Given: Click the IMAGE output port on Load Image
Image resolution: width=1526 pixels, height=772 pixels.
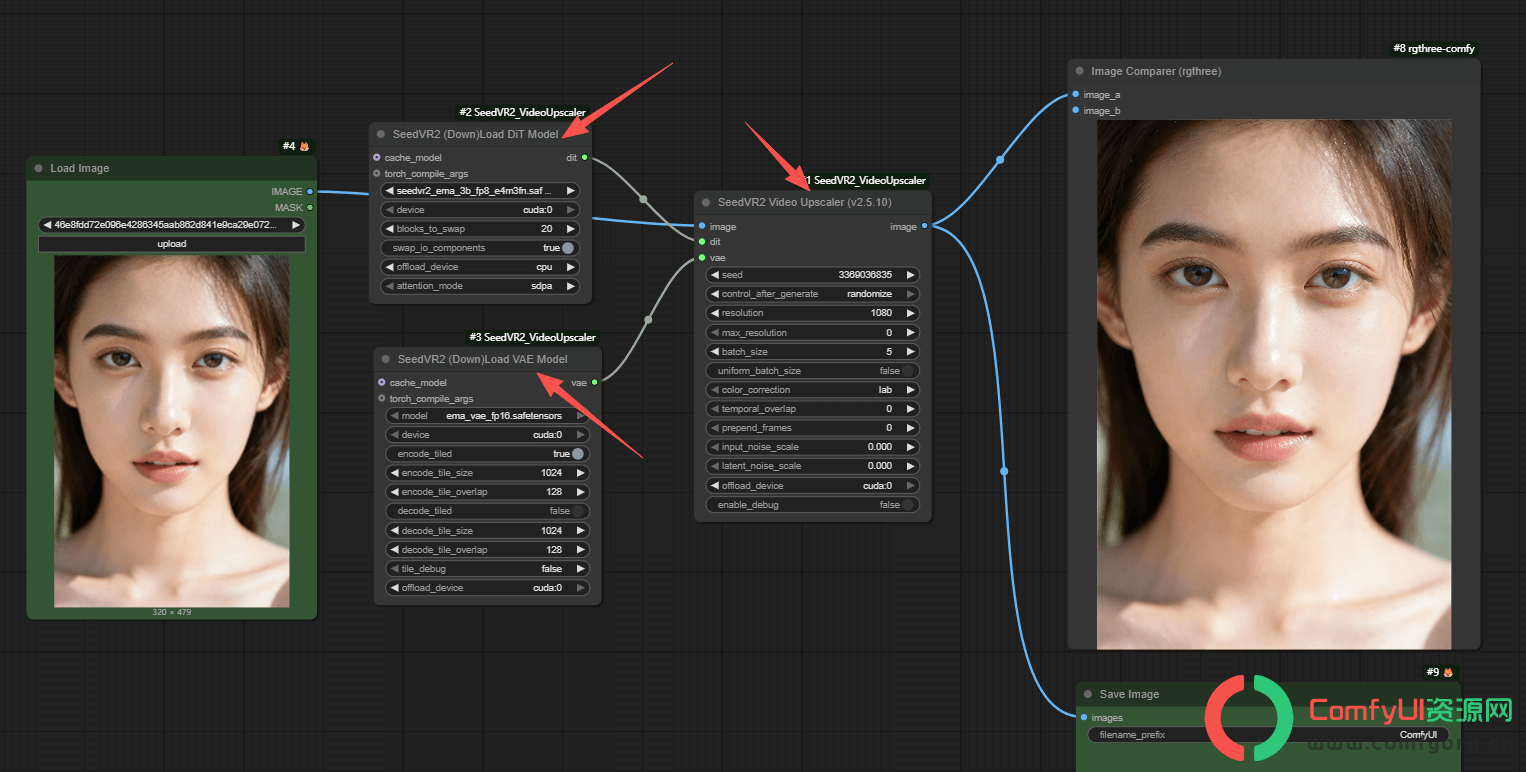Looking at the screenshot, I should click(310, 191).
